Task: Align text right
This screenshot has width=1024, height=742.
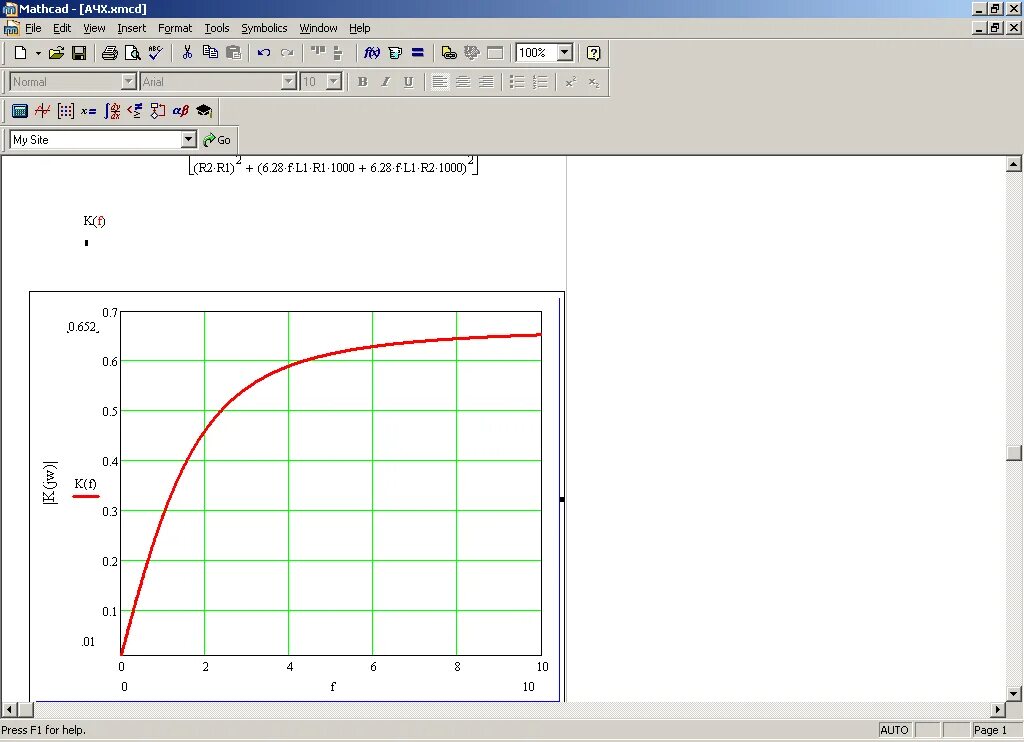Action: pyautogui.click(x=486, y=82)
